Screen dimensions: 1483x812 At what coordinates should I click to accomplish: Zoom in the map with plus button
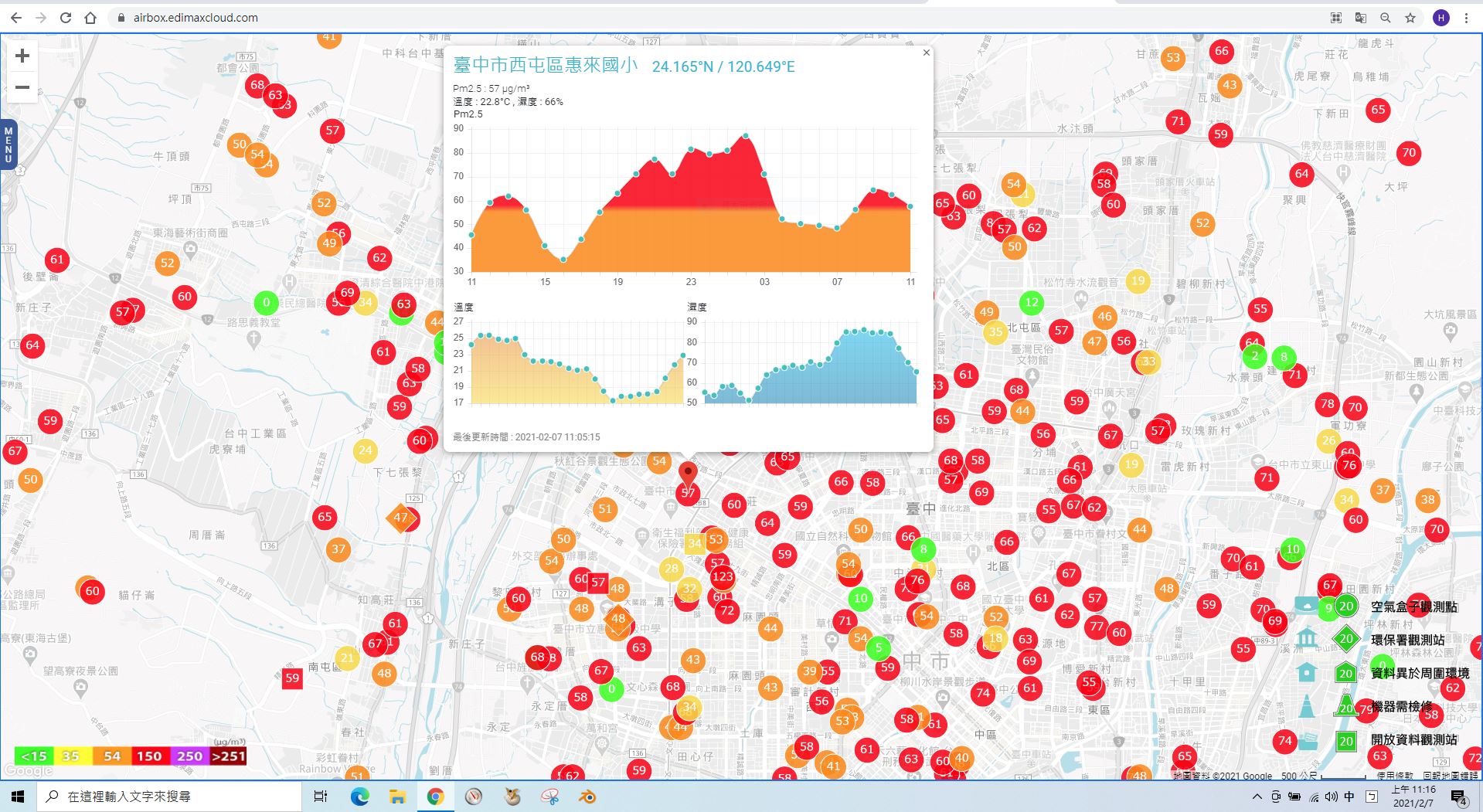pyautogui.click(x=22, y=56)
